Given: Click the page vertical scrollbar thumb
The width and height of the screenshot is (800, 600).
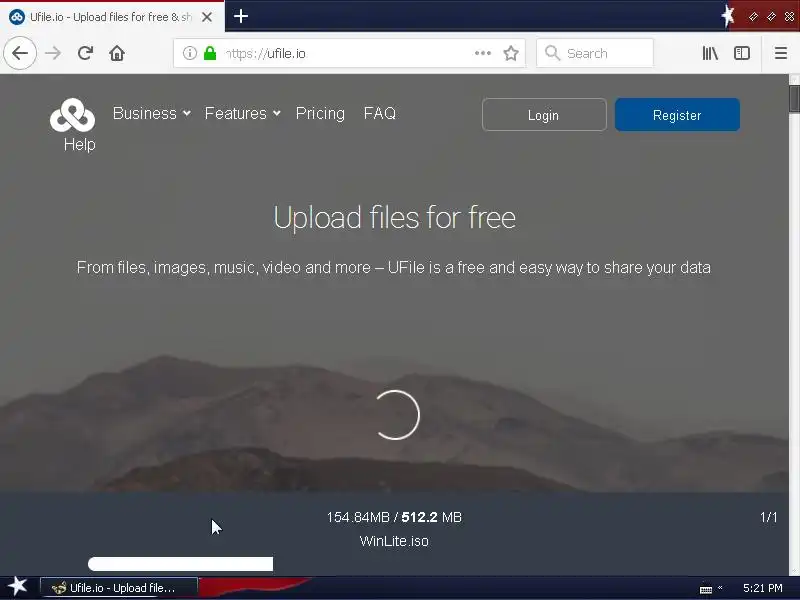Looking at the screenshot, I should click(x=794, y=98).
